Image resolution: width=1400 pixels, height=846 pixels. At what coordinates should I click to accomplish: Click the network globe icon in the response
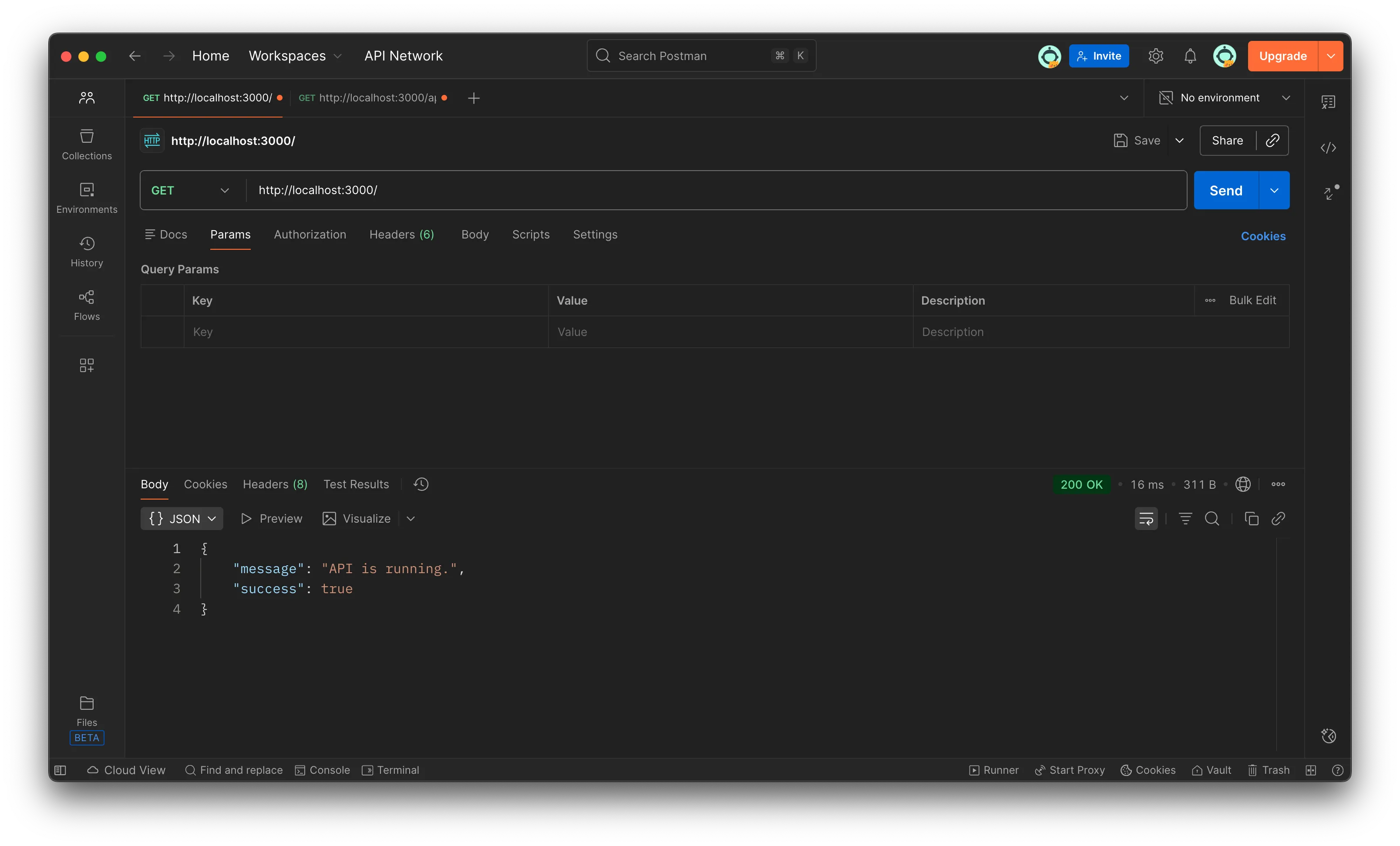pyautogui.click(x=1242, y=484)
